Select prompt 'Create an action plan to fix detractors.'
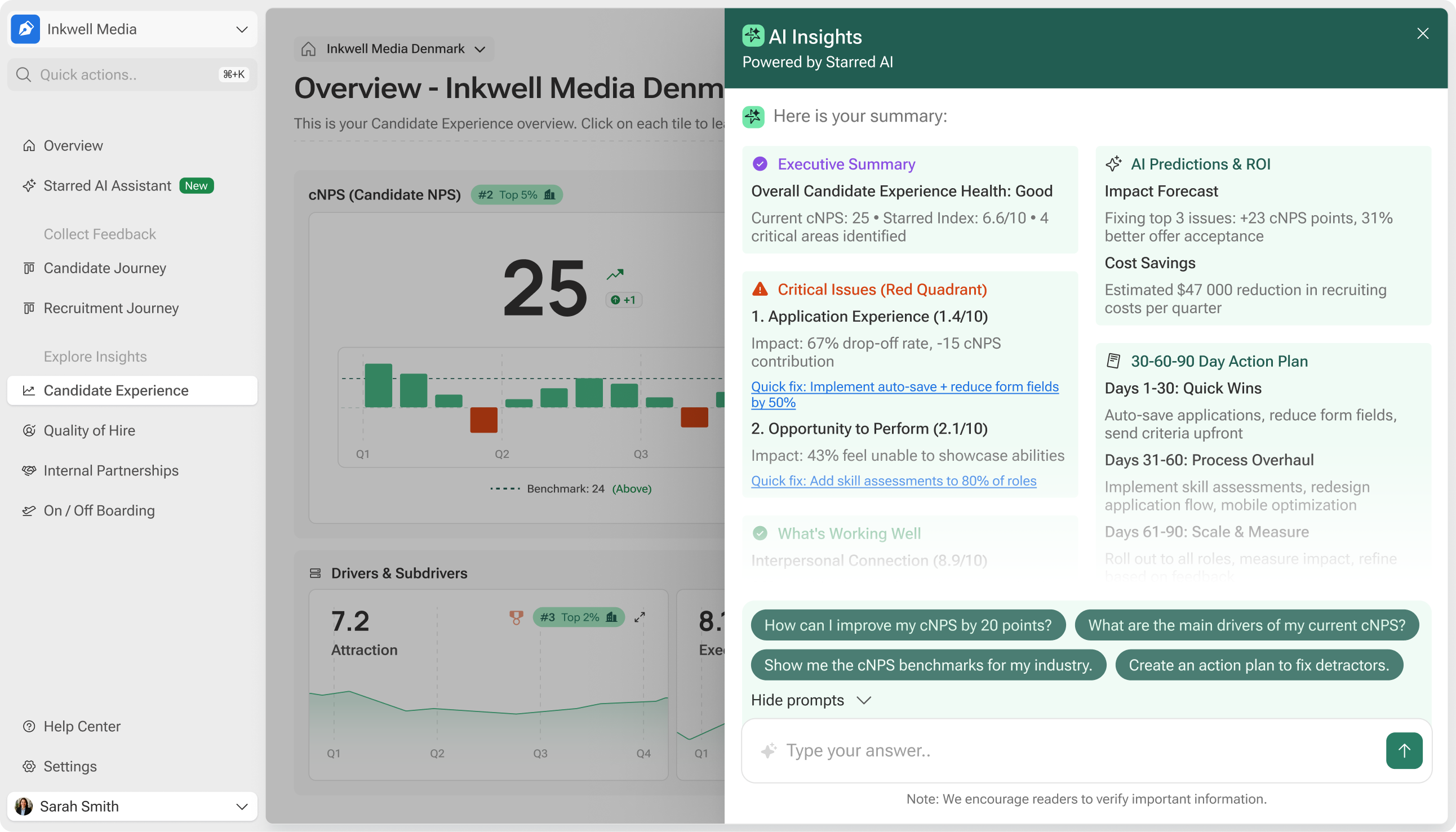 (1258, 665)
